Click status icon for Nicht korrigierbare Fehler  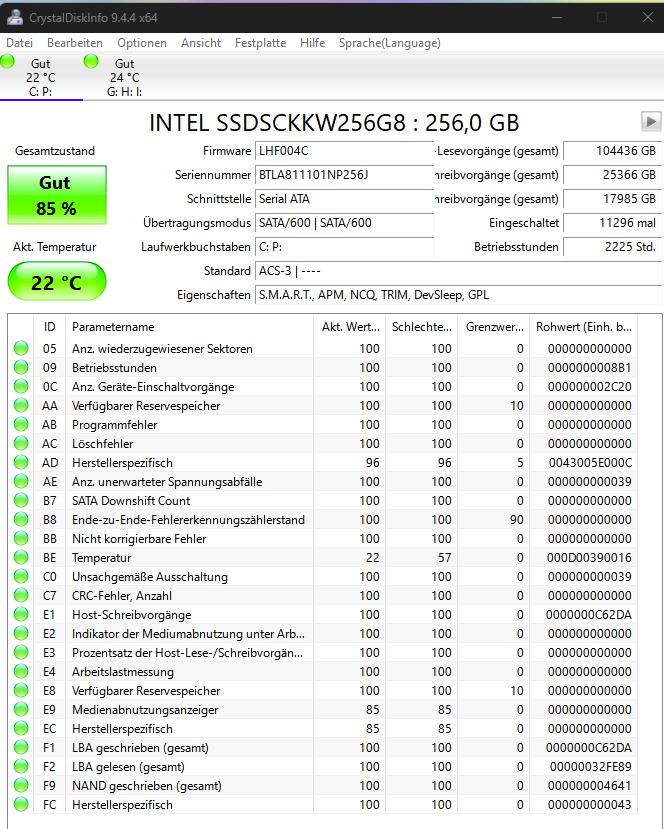(21, 539)
